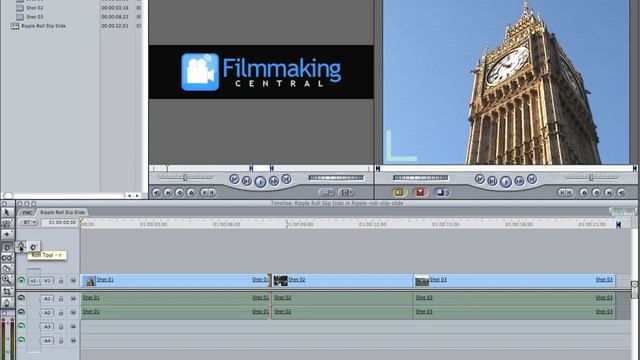Select the Crop tool

click(x=7, y=291)
